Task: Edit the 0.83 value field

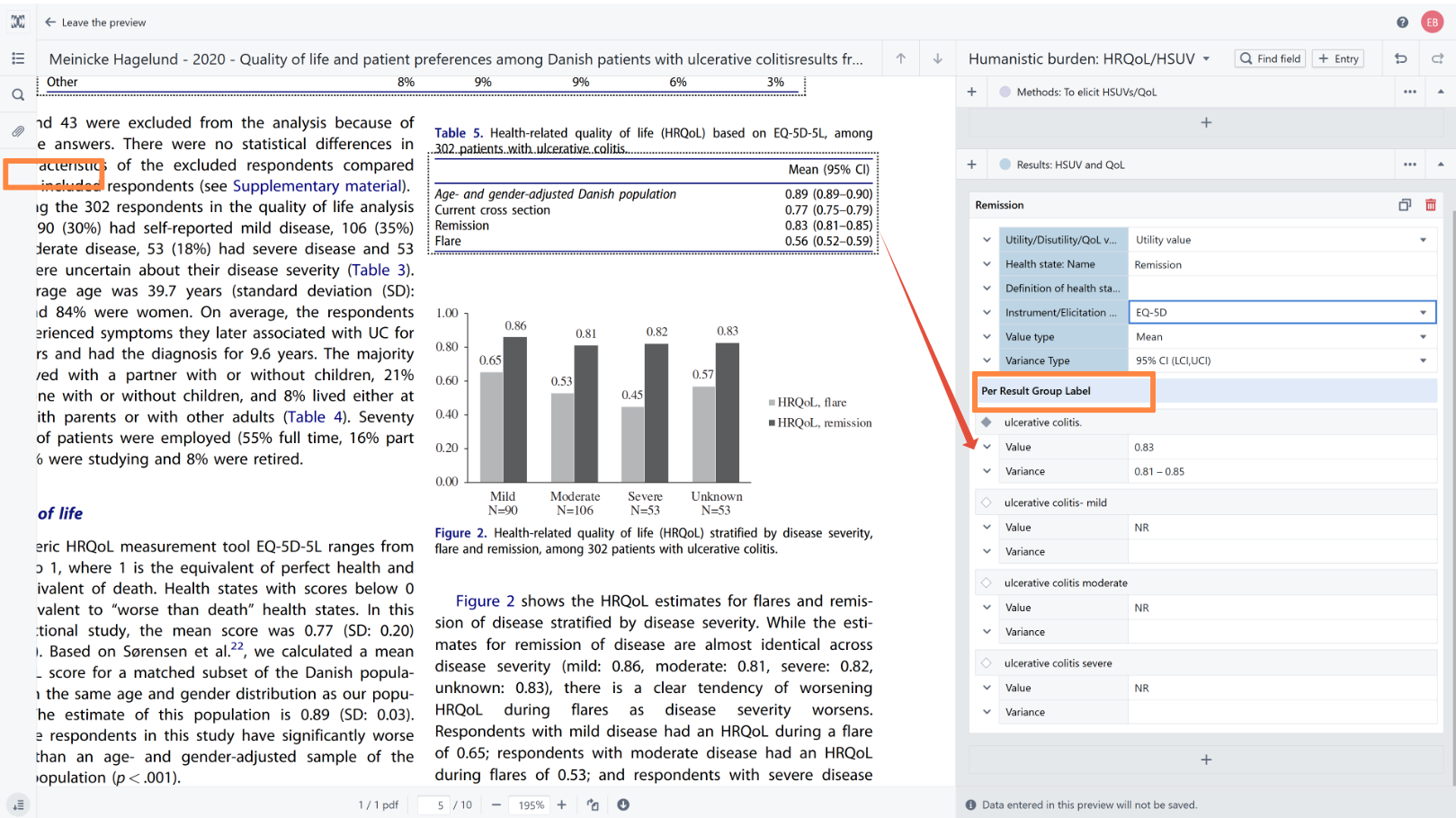Action: (x=1282, y=447)
